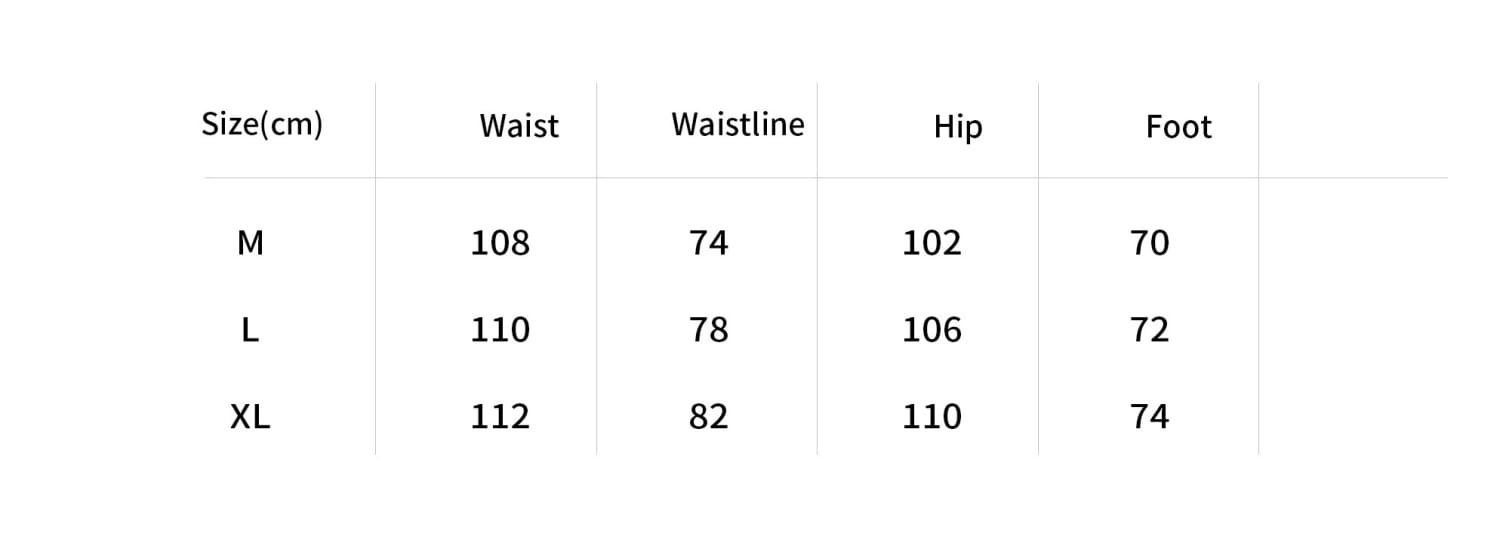1500x537 pixels.
Task: Select the Hip column header
Action: coord(958,127)
